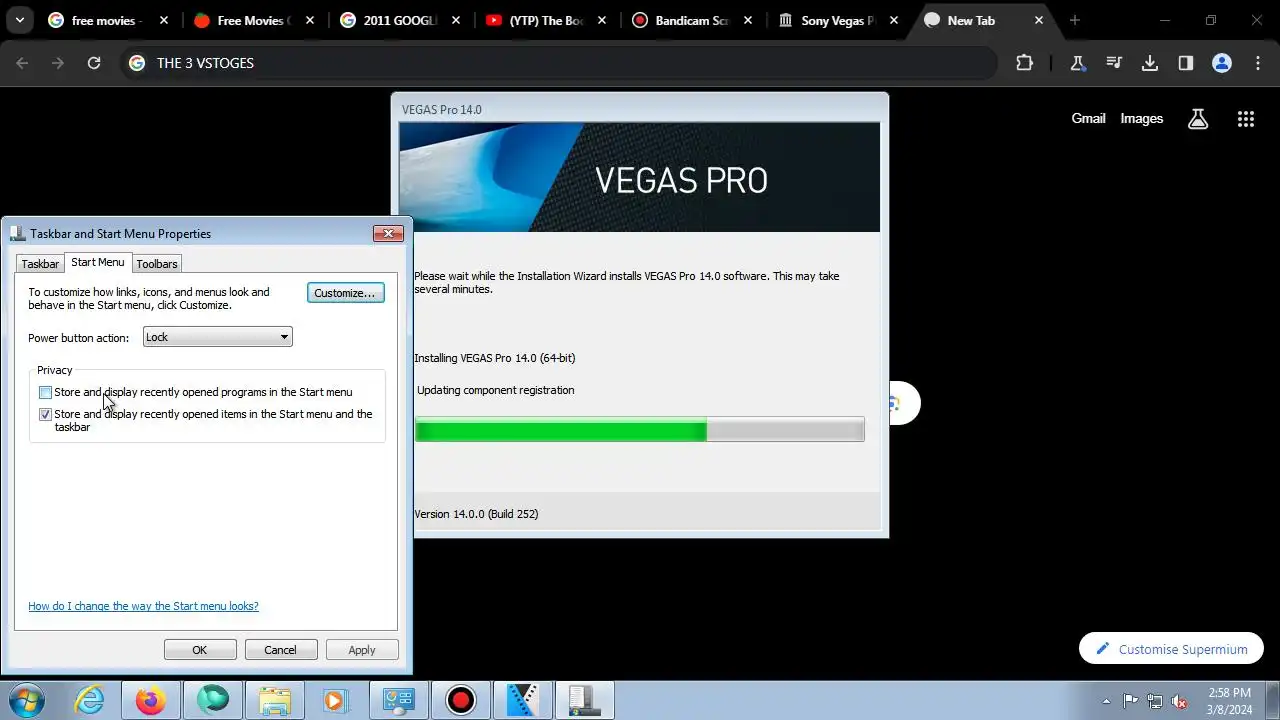The image size is (1280, 720).
Task: Open the VEGAS Pro taskbar icon
Action: pos(523,700)
